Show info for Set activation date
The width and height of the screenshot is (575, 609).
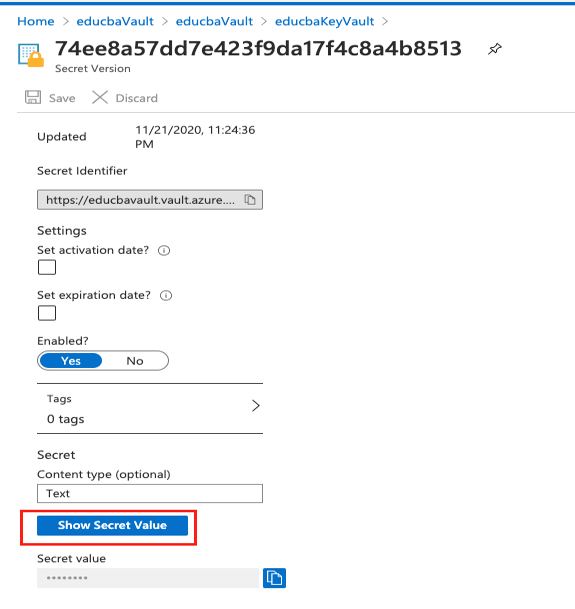click(x=164, y=251)
